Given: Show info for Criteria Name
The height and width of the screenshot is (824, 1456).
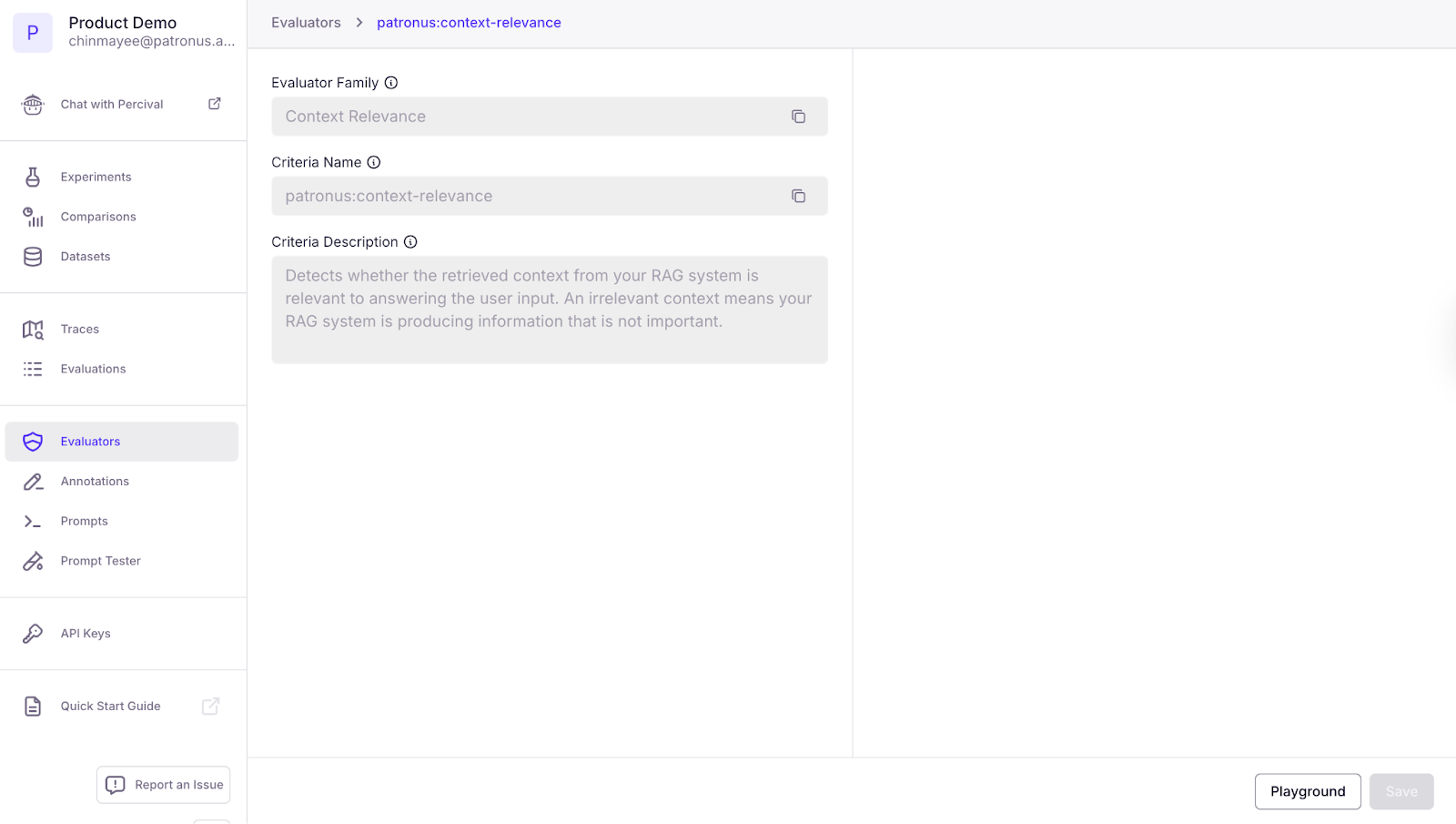Looking at the screenshot, I should point(374,162).
